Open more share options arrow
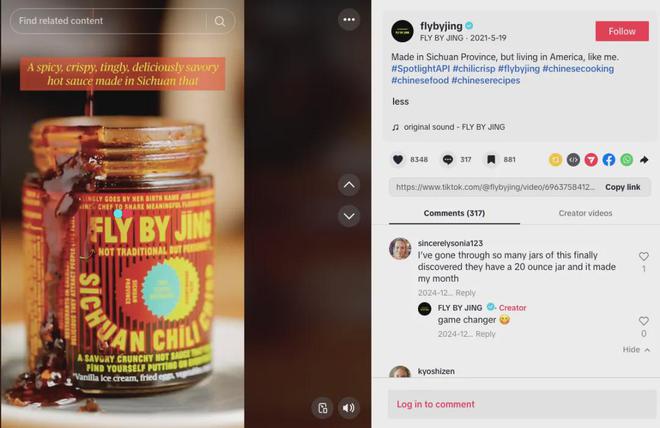This screenshot has height=428, width=660. click(x=644, y=160)
